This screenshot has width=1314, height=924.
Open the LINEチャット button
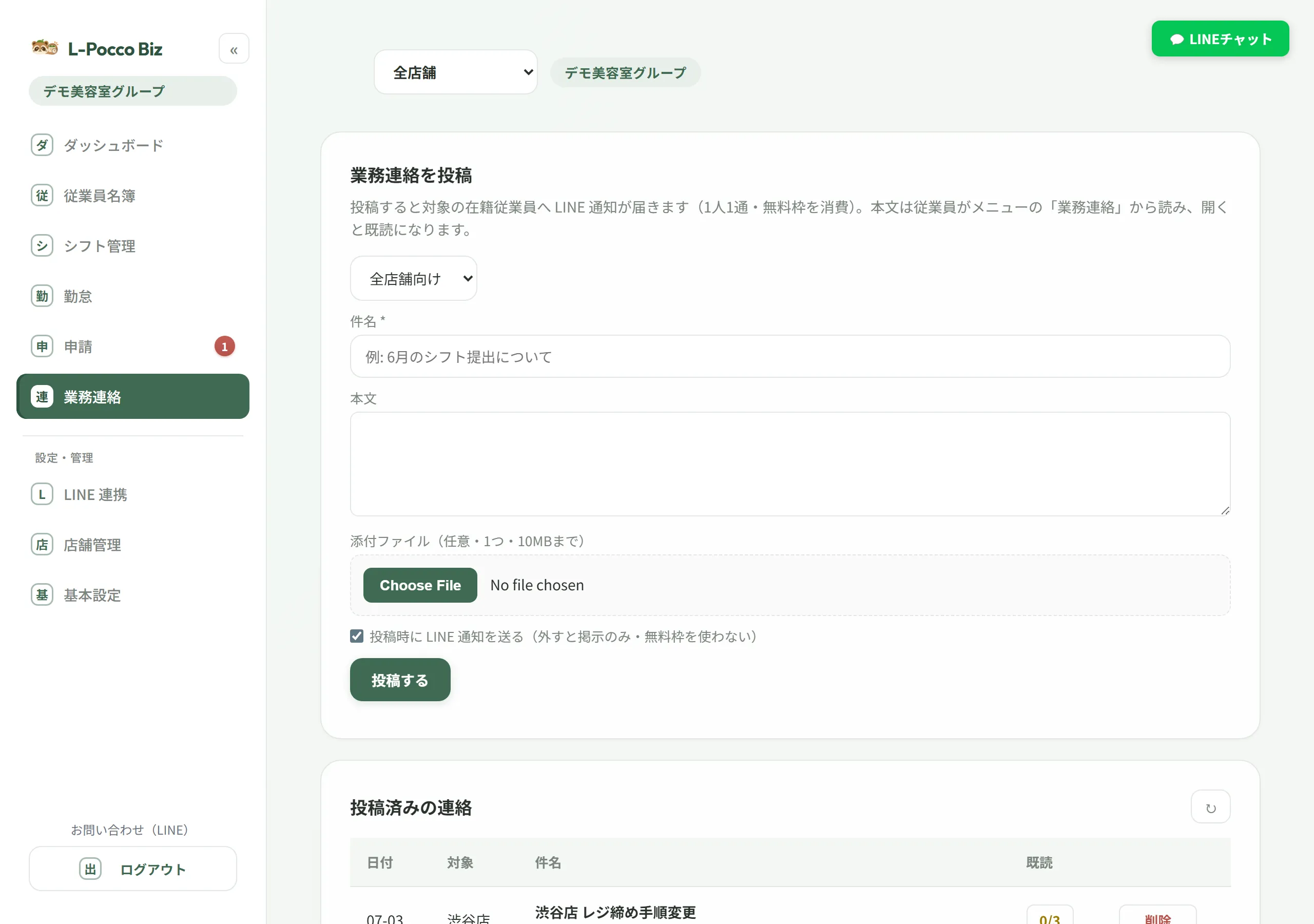1220,39
